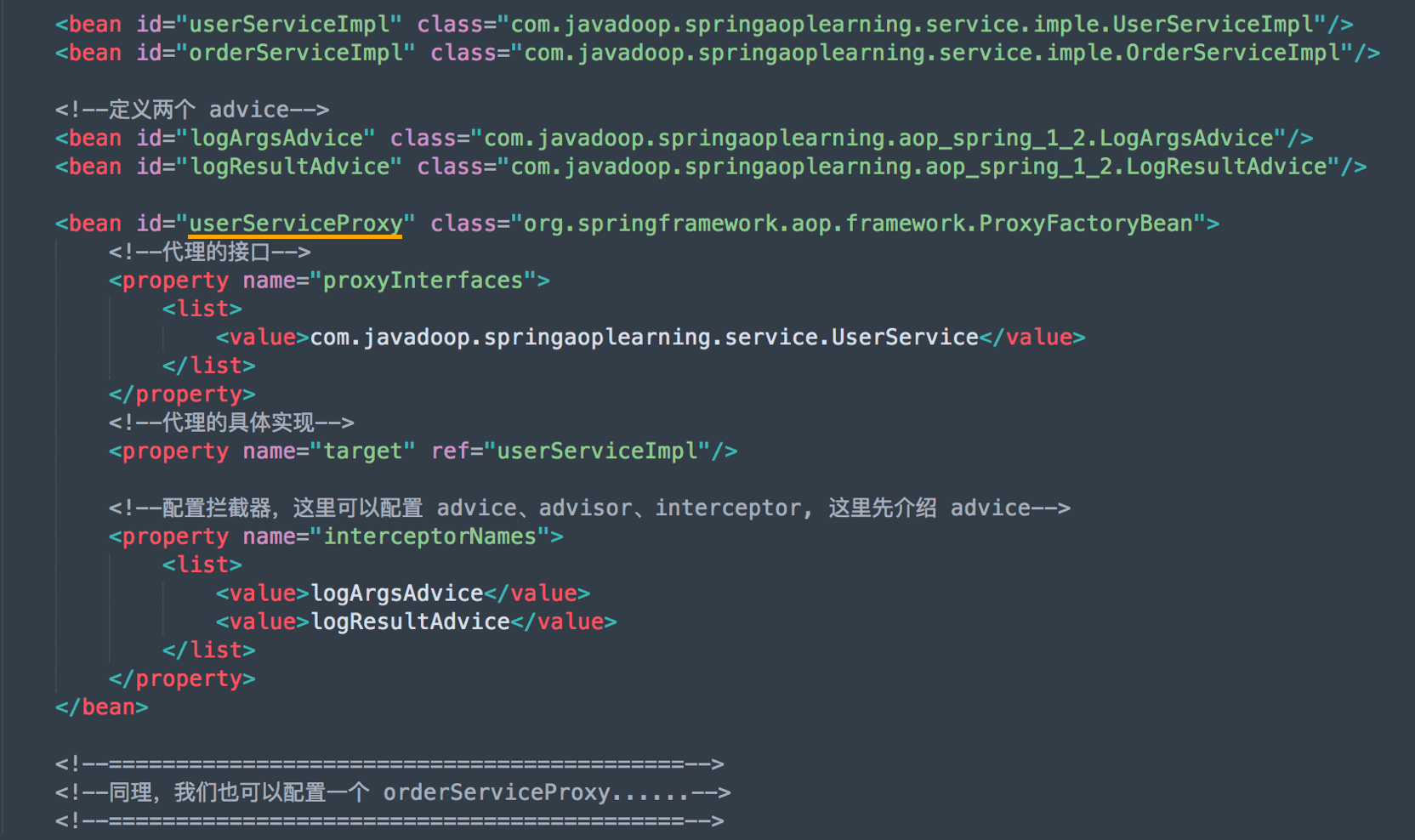Screen dimensions: 1415x840
Task: Click the logArgsAdvice value entry
Action: pyautogui.click(x=397, y=593)
